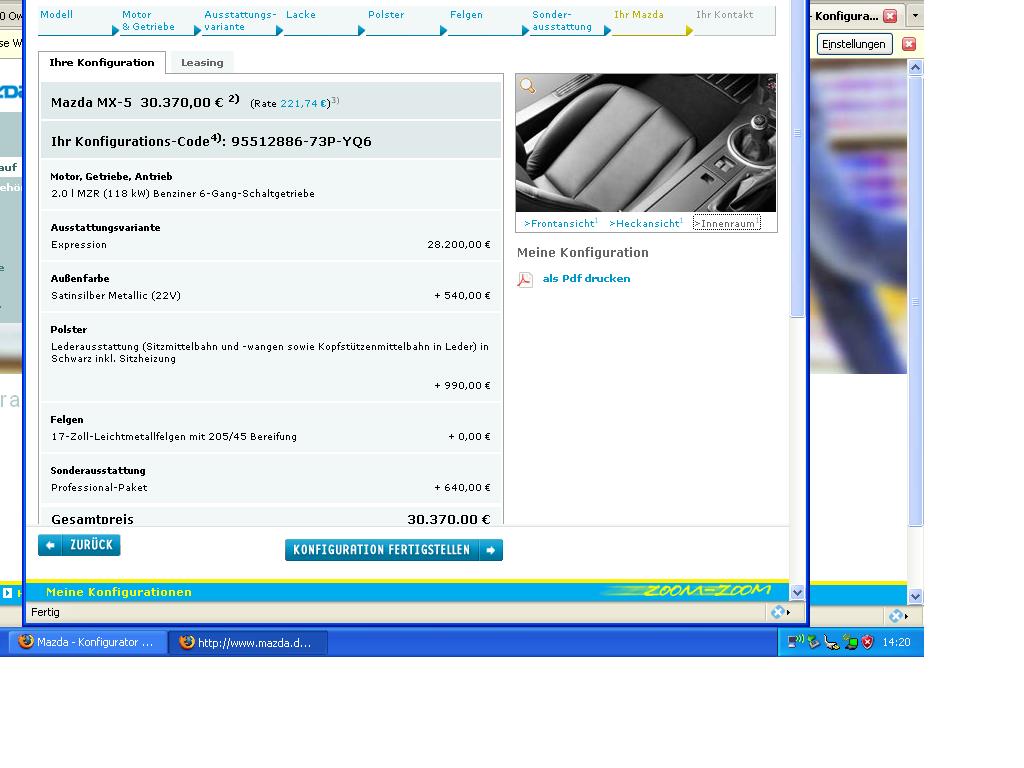Show the Frontansicht view of the car
This screenshot has height=768, width=1024.
tap(560, 223)
